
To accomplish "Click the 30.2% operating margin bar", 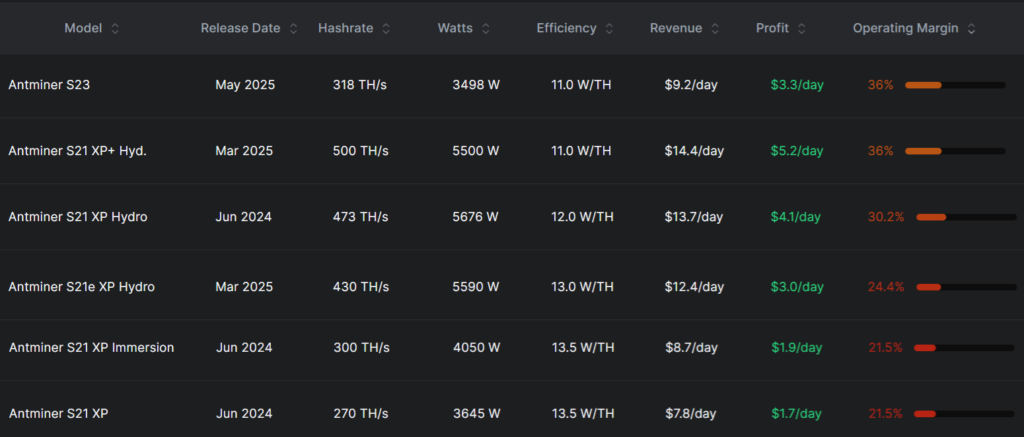I will click(965, 217).
